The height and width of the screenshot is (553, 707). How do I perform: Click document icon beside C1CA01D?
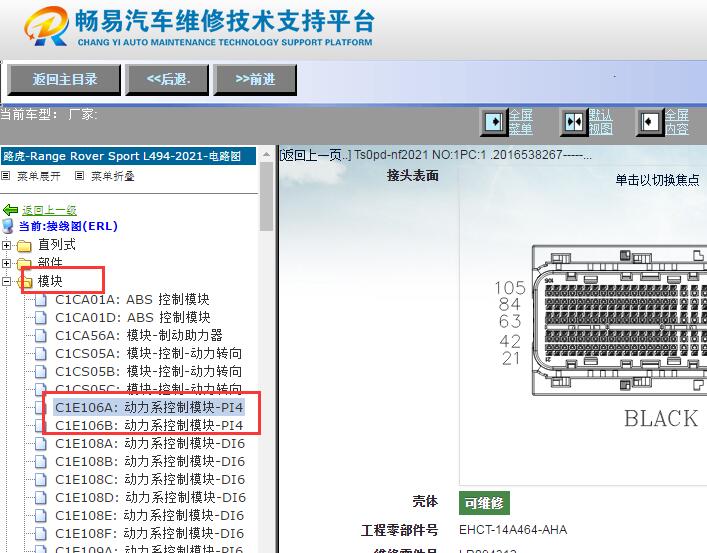click(x=41, y=318)
